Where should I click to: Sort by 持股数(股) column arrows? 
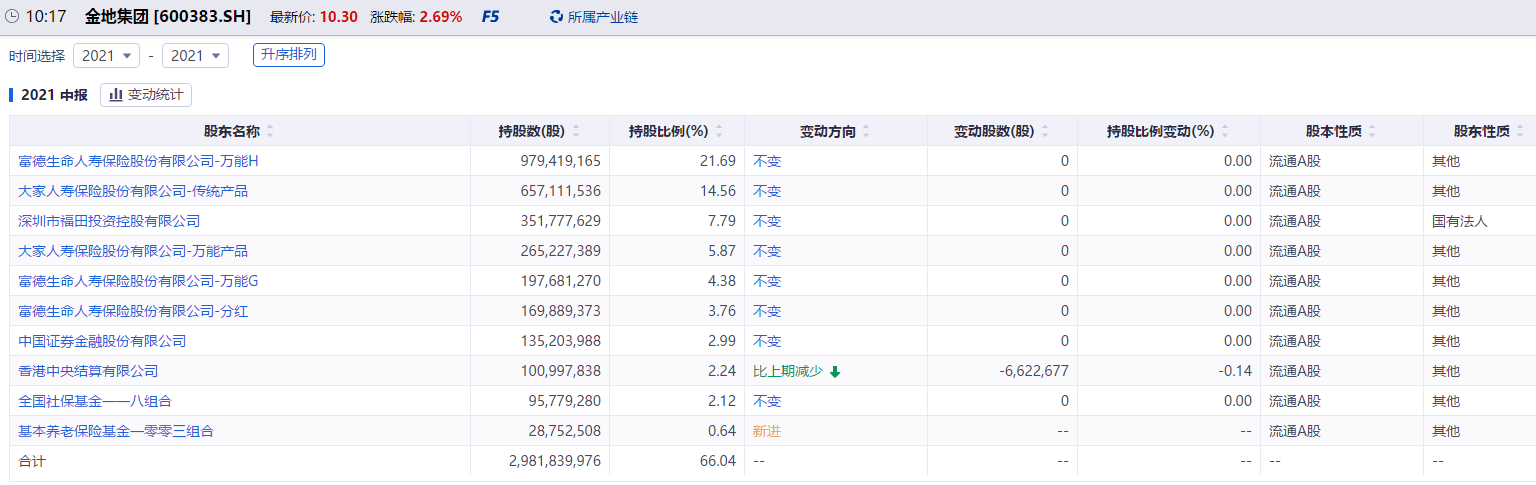pos(575,131)
